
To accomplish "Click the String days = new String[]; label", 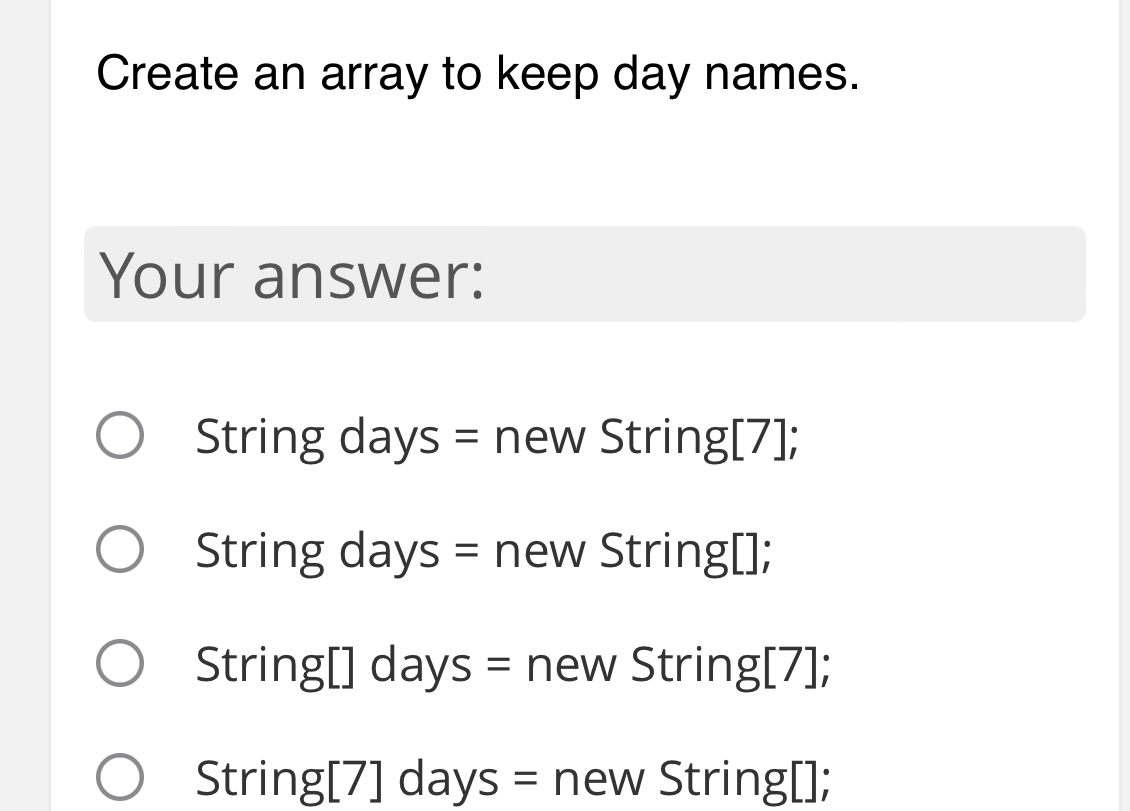I will 480,548.
